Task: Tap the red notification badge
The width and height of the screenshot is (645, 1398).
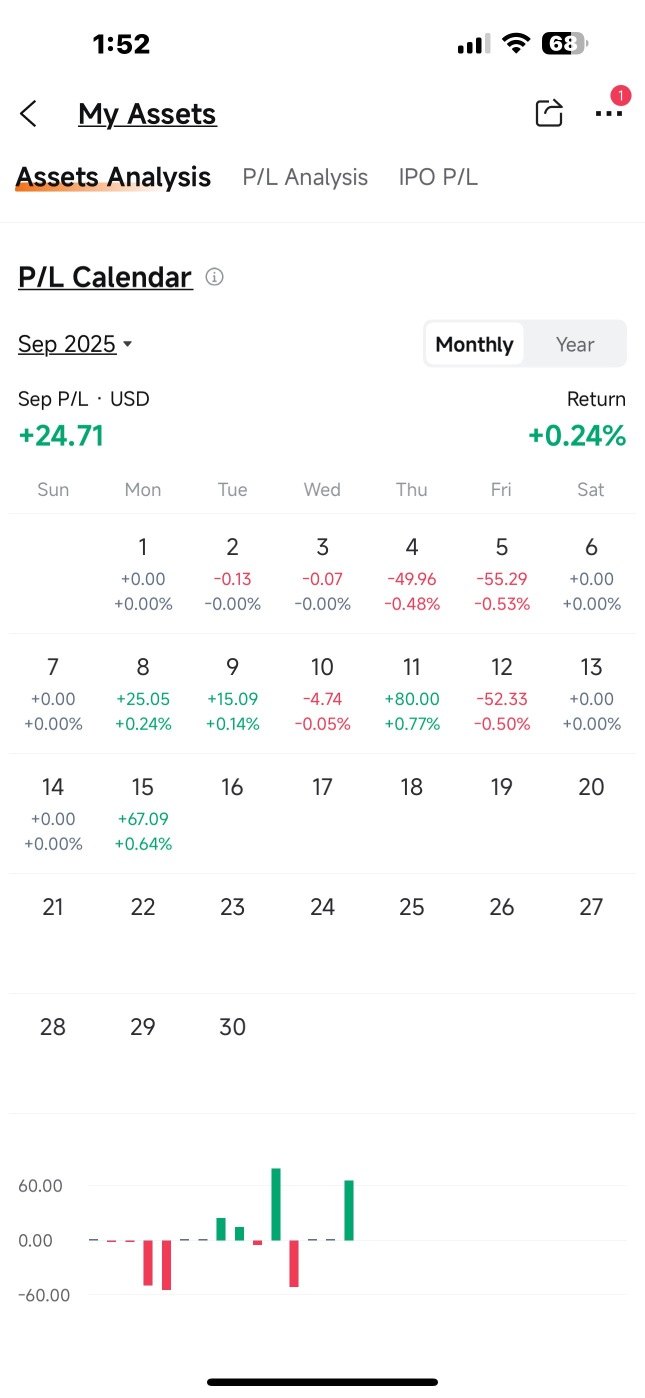Action: (x=620, y=96)
